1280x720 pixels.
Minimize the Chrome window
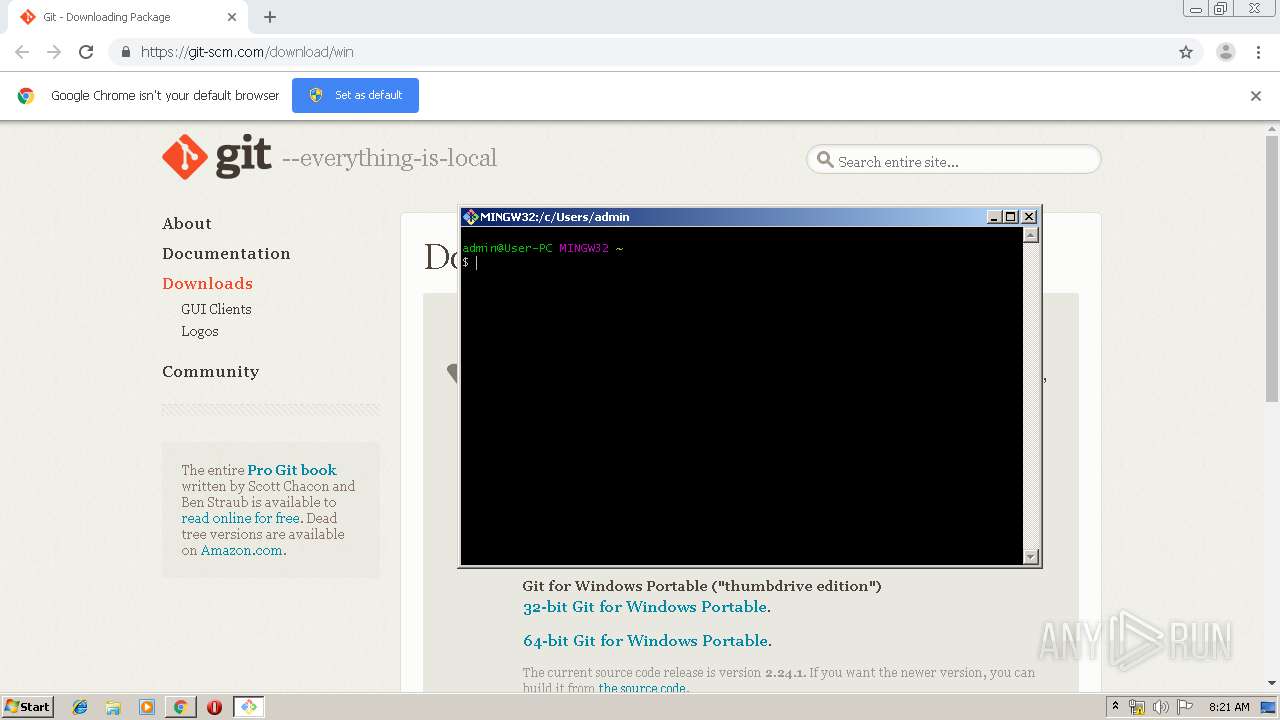[1196, 9]
